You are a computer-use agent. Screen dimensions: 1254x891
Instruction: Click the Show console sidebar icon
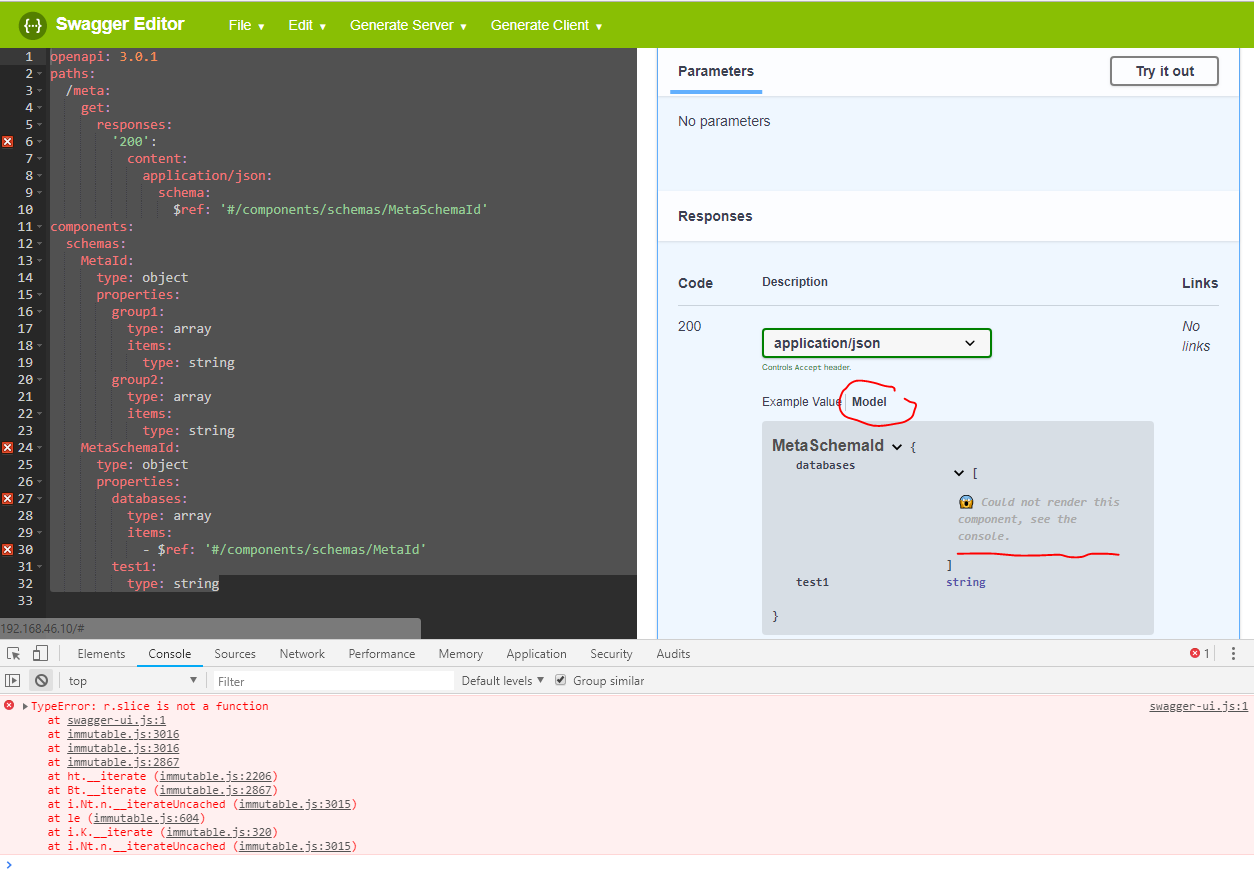point(13,680)
